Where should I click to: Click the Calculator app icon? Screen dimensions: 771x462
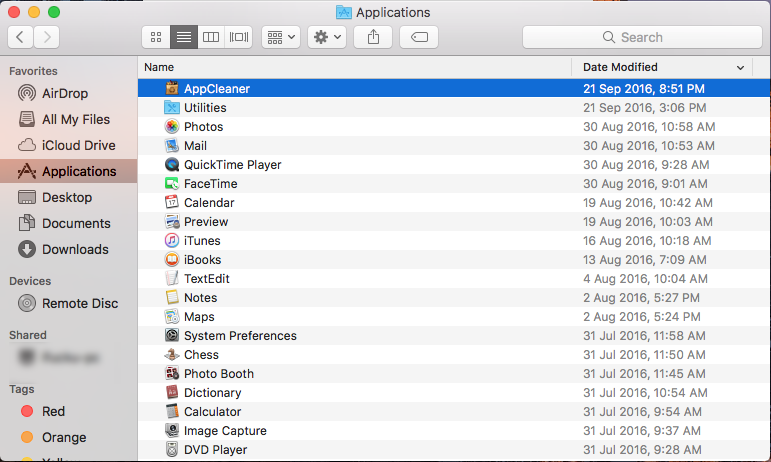172,411
